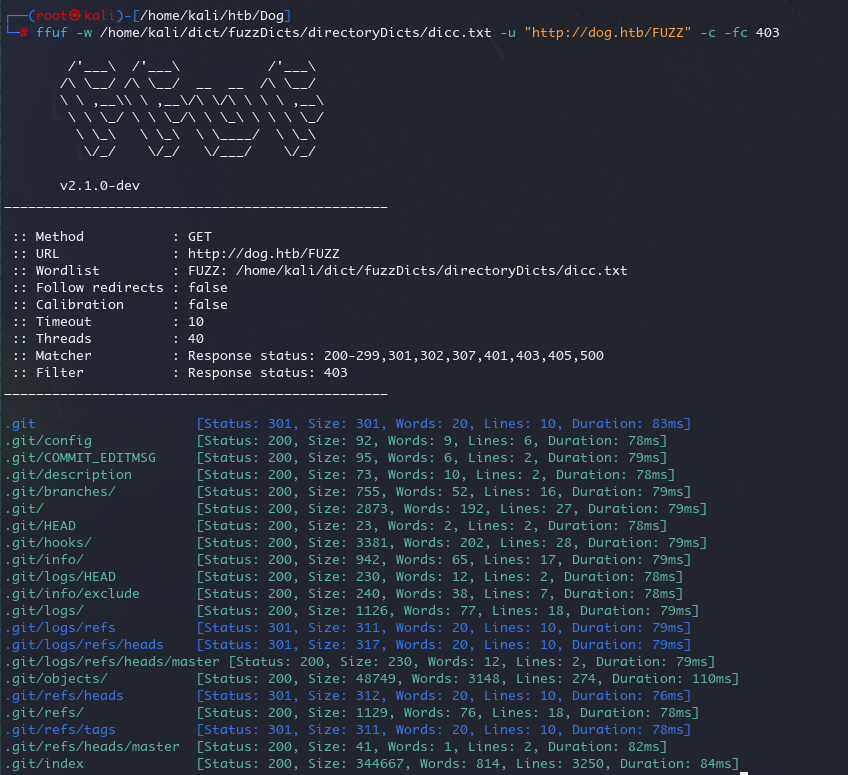This screenshot has height=775, width=848.
Task: Click the http://dog.htb/FUZZ URL in command
Action: 608,32
